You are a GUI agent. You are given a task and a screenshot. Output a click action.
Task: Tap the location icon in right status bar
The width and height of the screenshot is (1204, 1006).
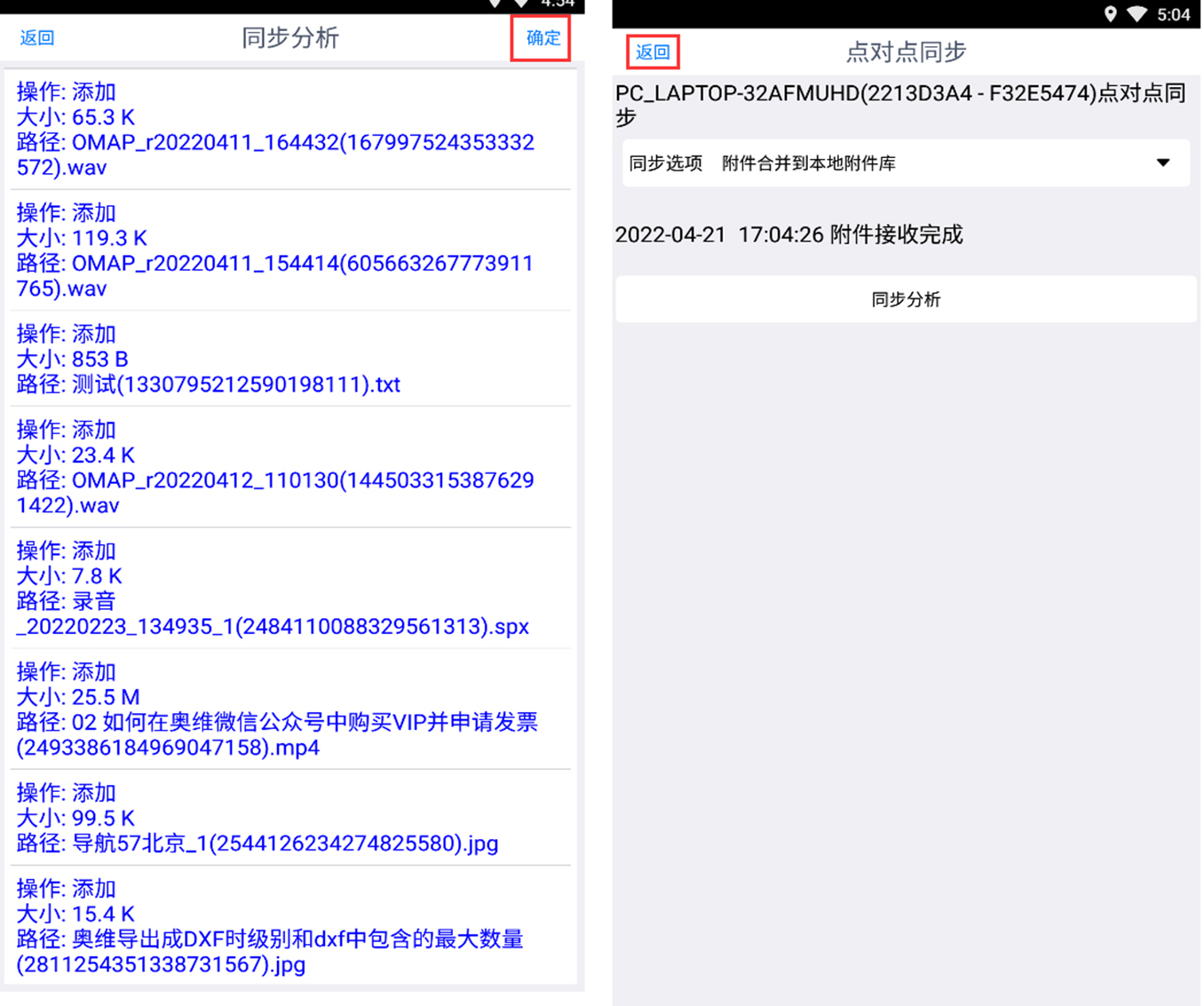(1110, 14)
